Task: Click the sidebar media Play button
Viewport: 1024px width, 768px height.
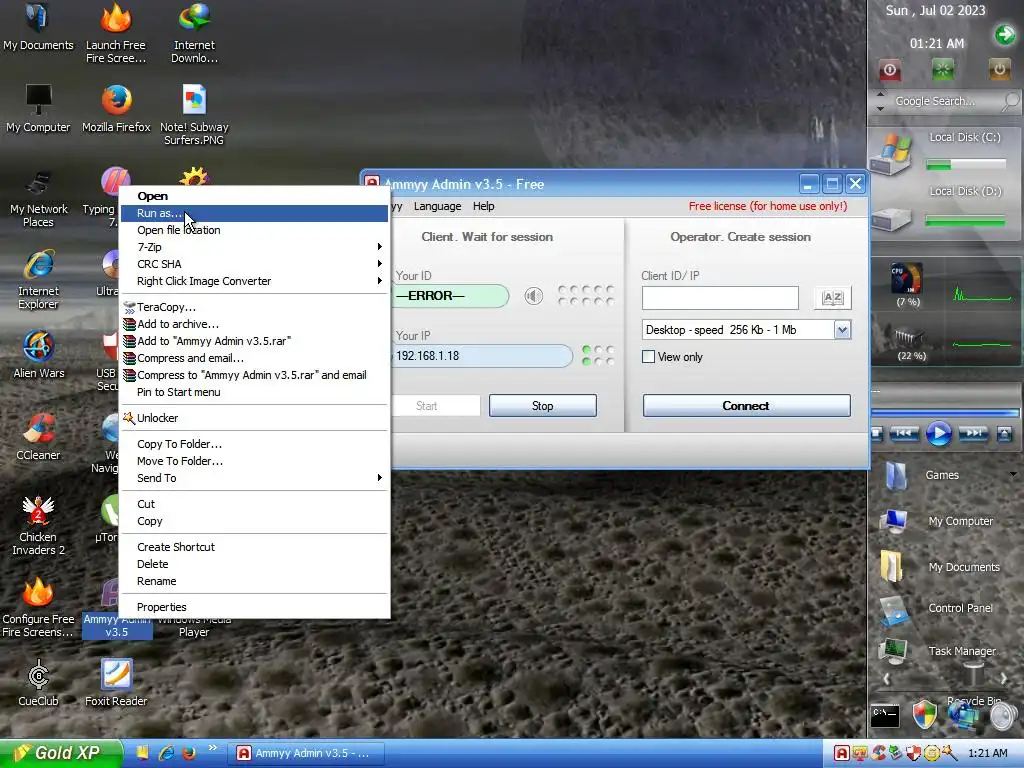Action: pyautogui.click(x=938, y=434)
